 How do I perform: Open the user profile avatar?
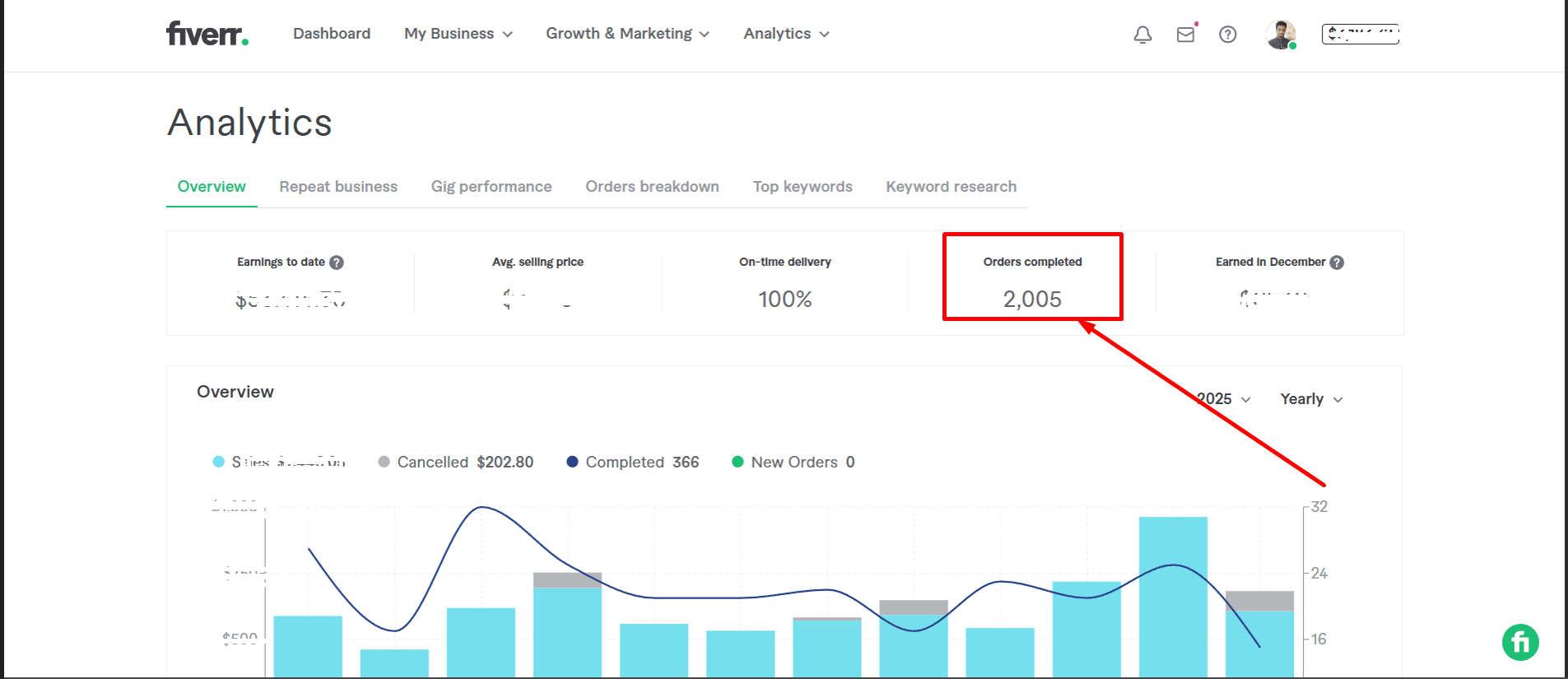(x=1280, y=35)
